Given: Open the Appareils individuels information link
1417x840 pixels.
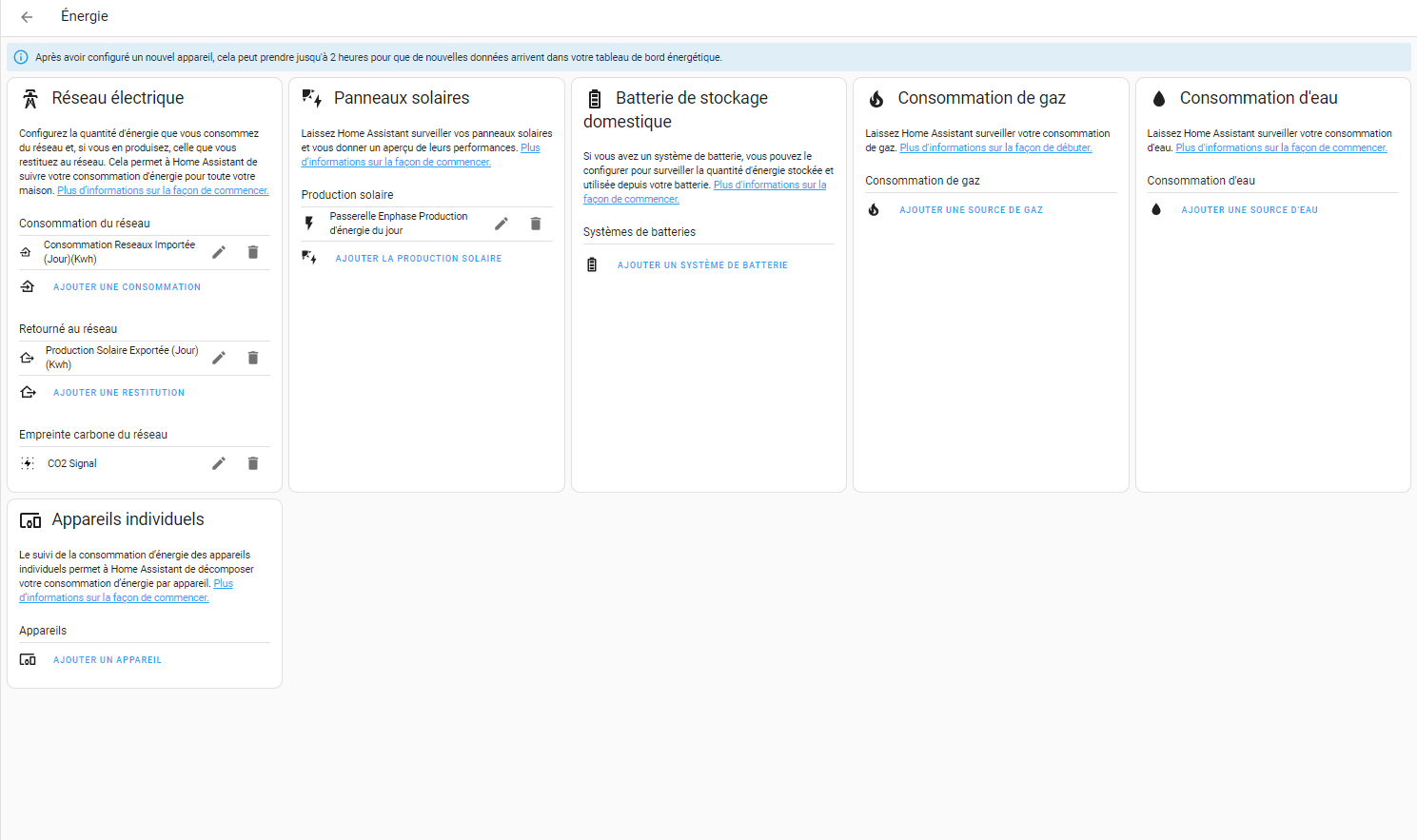Looking at the screenshot, I should [114, 597].
